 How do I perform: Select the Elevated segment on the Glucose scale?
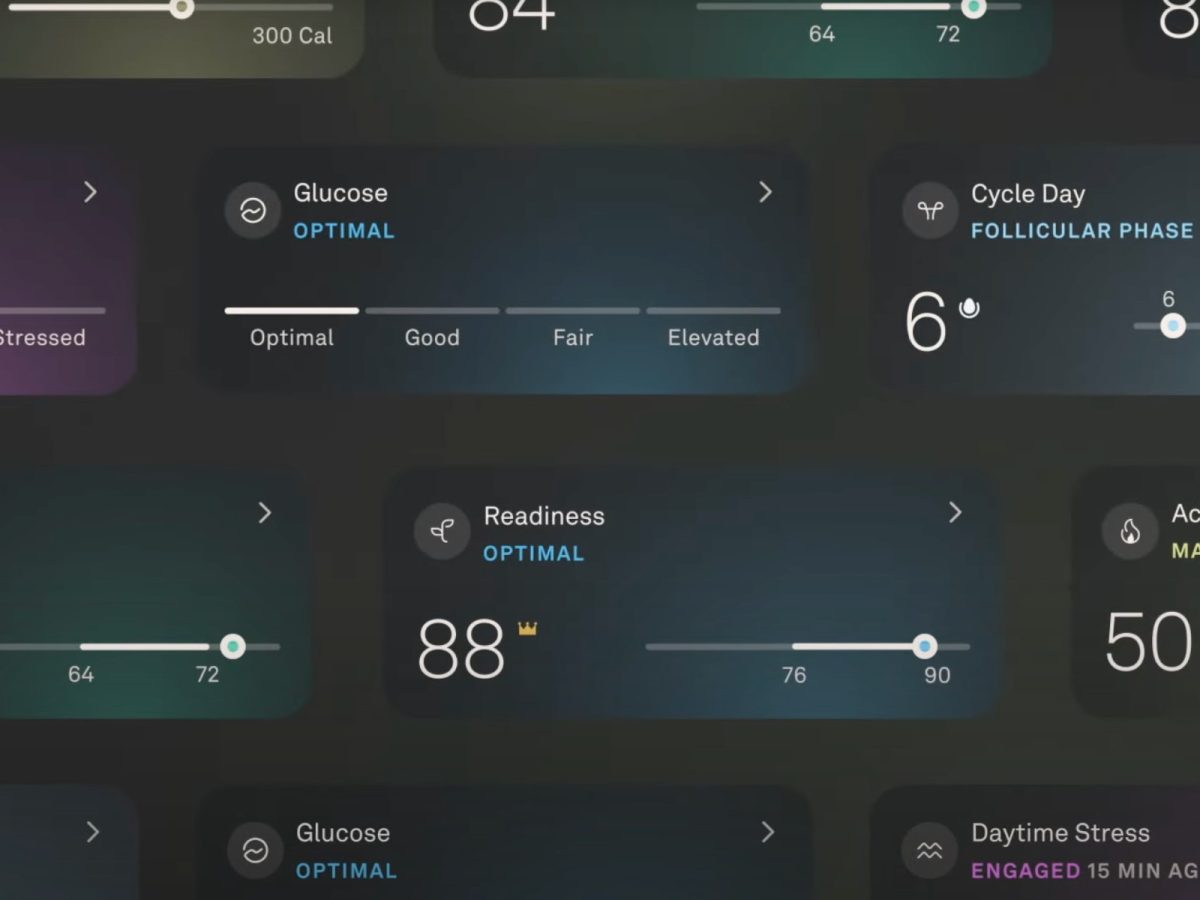(713, 326)
